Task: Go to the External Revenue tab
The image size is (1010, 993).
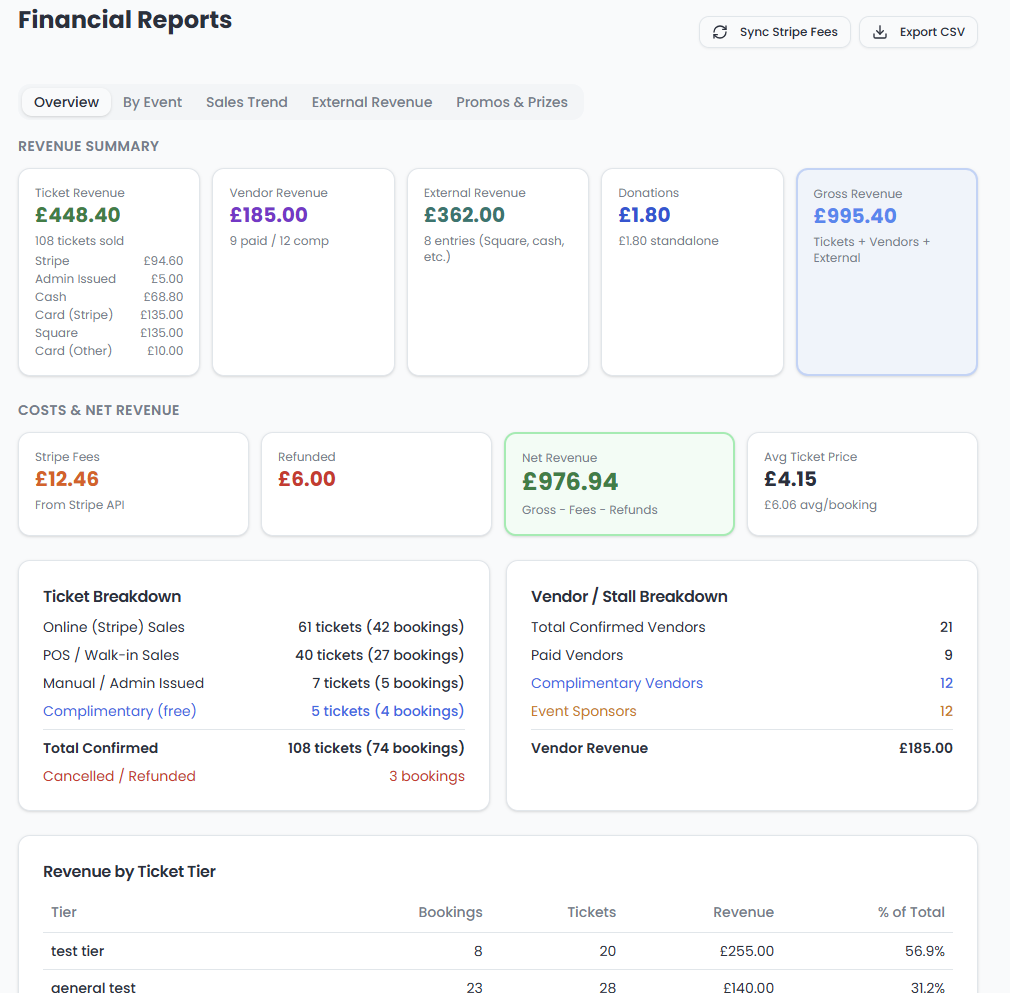Action: coord(372,102)
